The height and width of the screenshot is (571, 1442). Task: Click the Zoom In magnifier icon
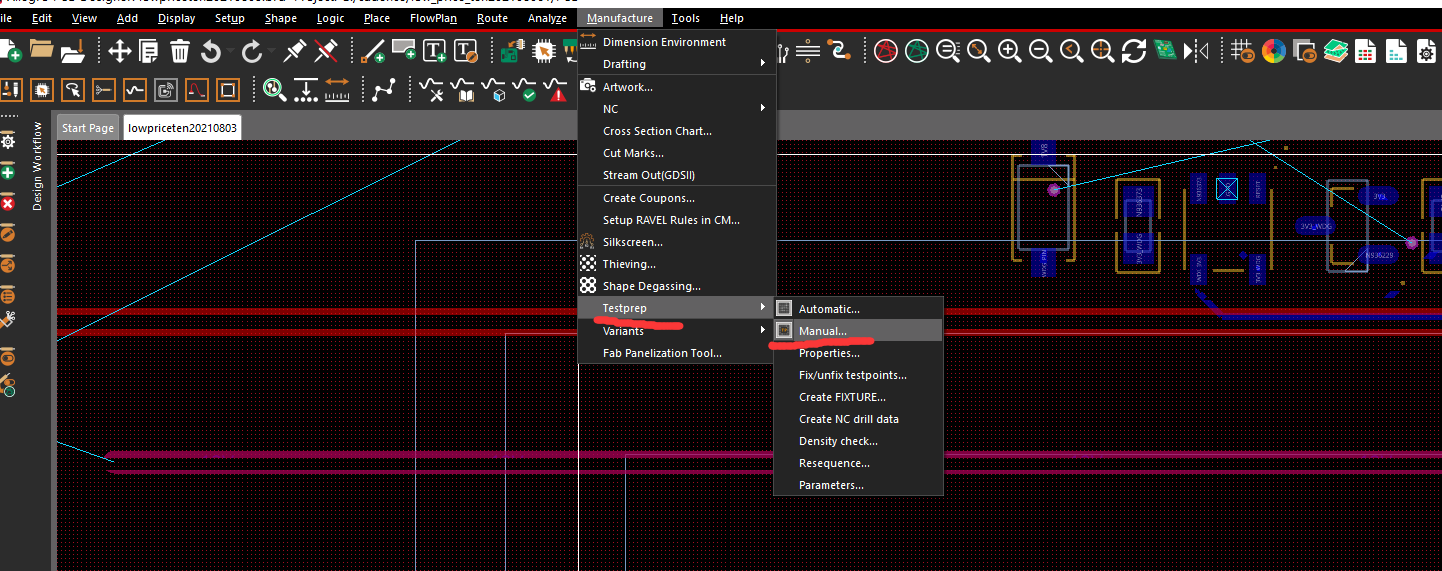point(1010,51)
